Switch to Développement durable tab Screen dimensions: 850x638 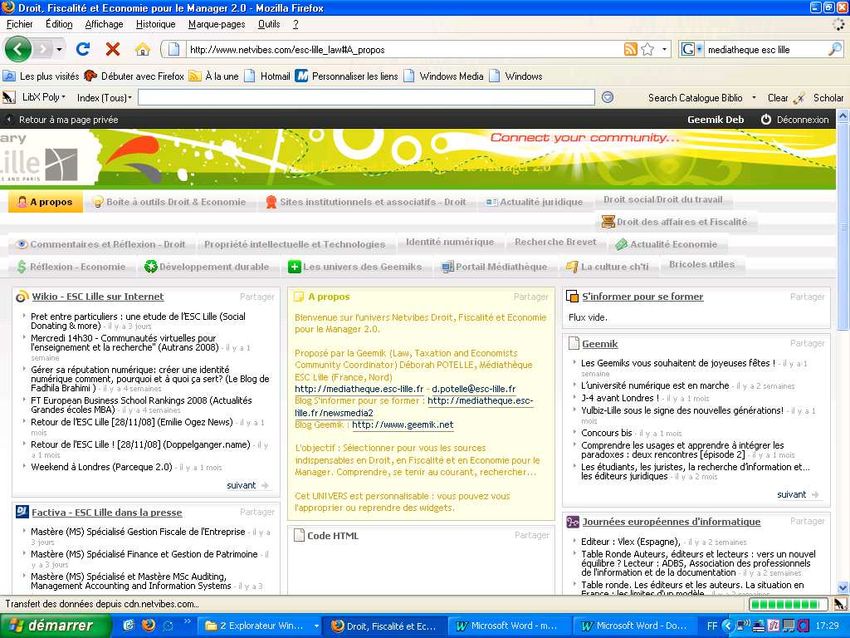(207, 267)
